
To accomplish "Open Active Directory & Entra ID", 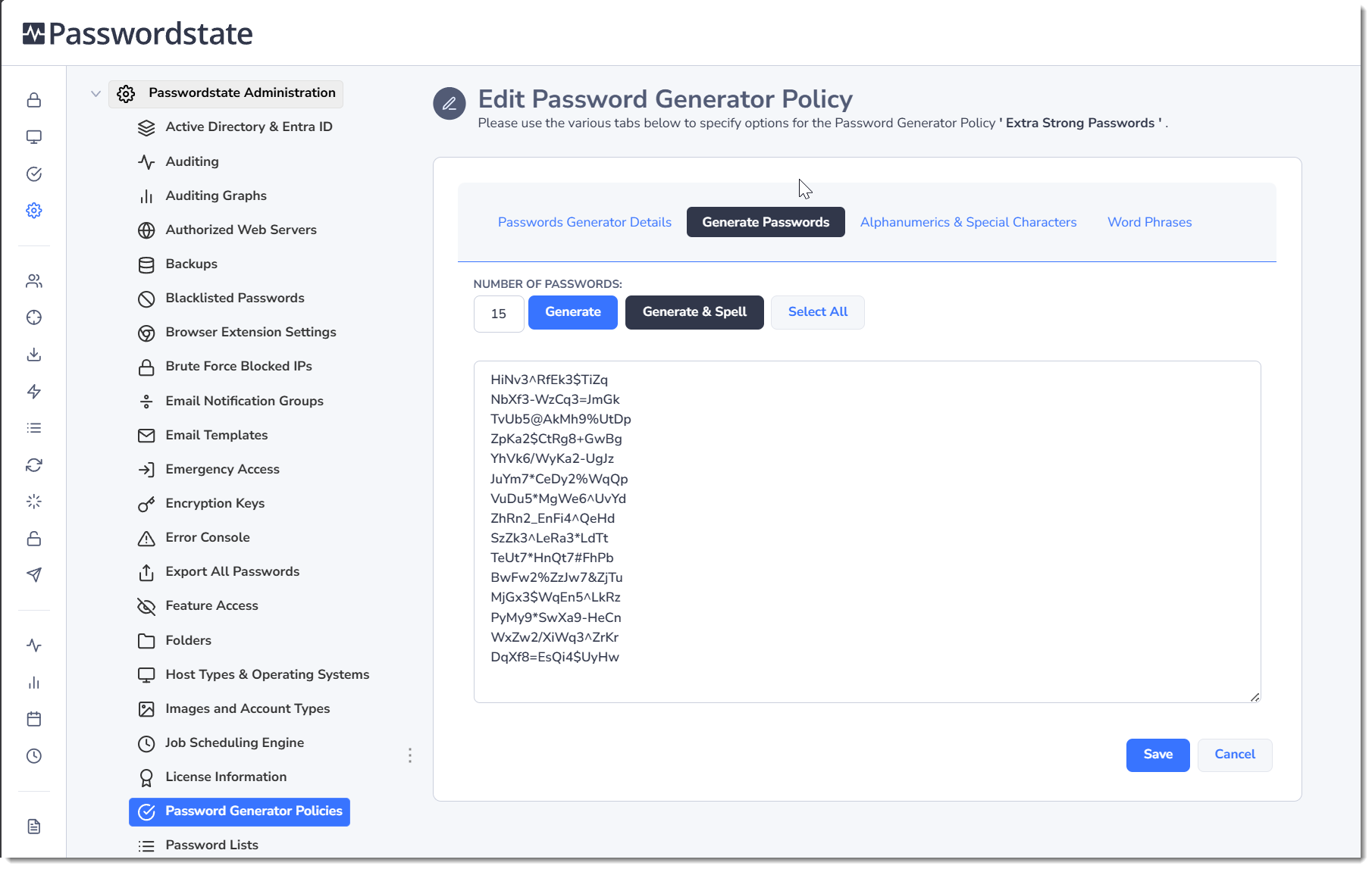I will pos(249,127).
